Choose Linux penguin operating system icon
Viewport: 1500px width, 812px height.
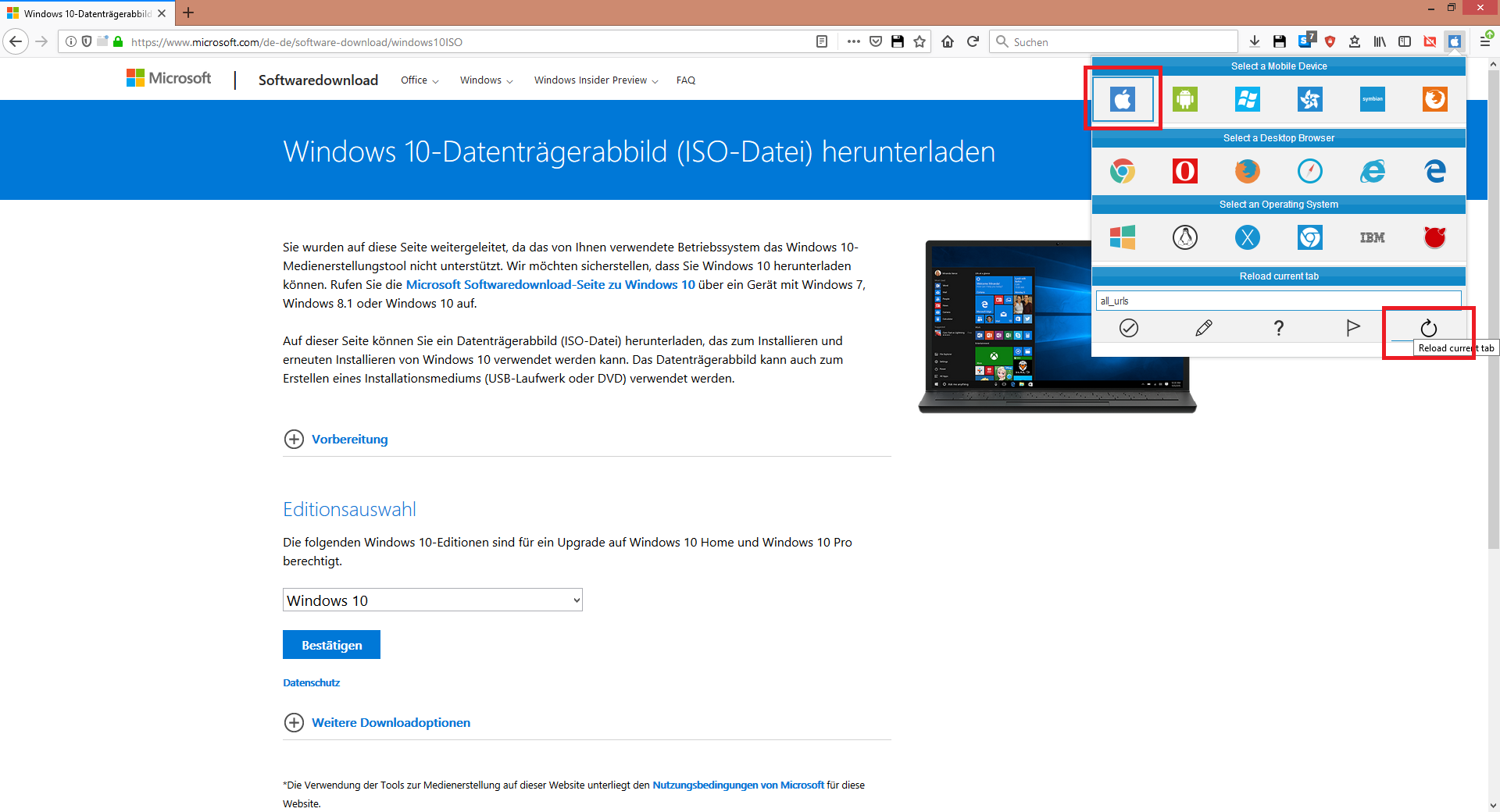tap(1184, 237)
